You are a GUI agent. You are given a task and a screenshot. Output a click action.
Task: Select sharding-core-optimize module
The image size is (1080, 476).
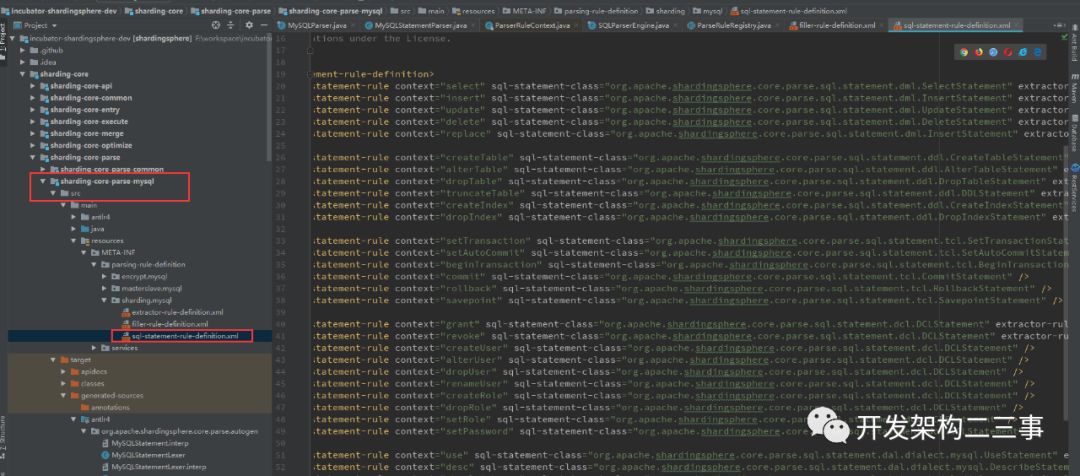pyautogui.click(x=87, y=145)
